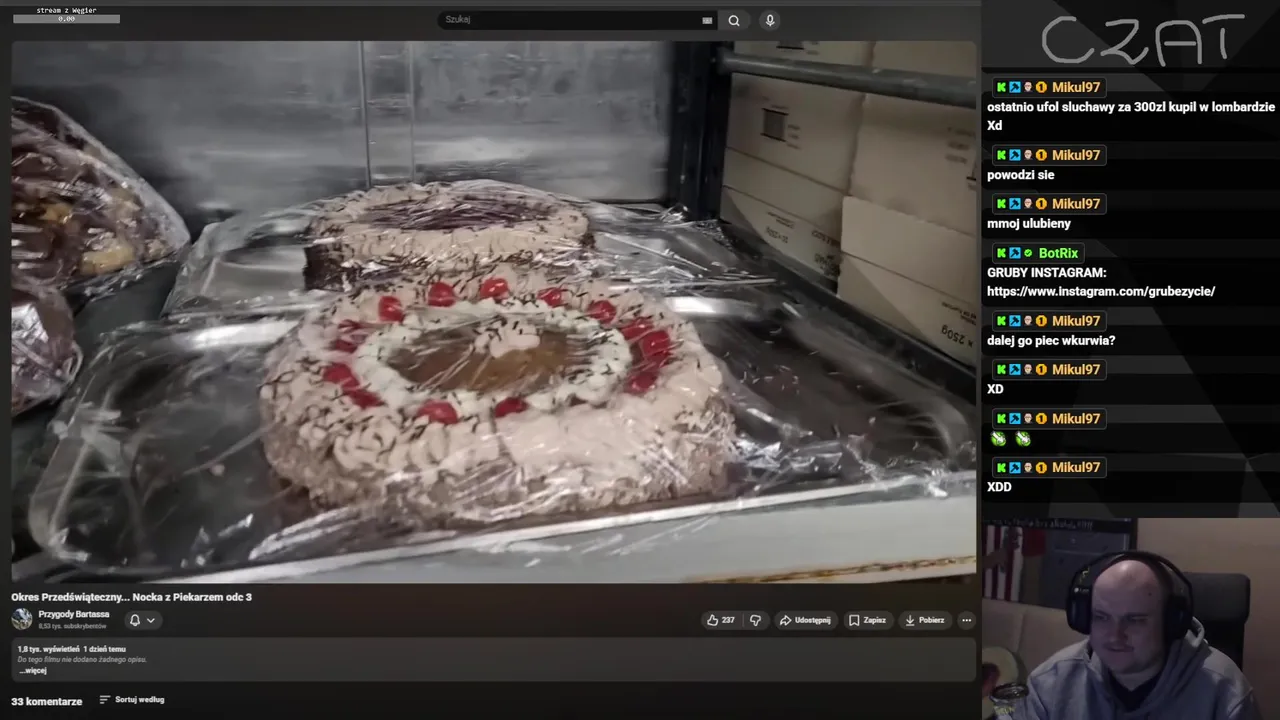Download the video via Pobierz button

[x=924, y=620]
